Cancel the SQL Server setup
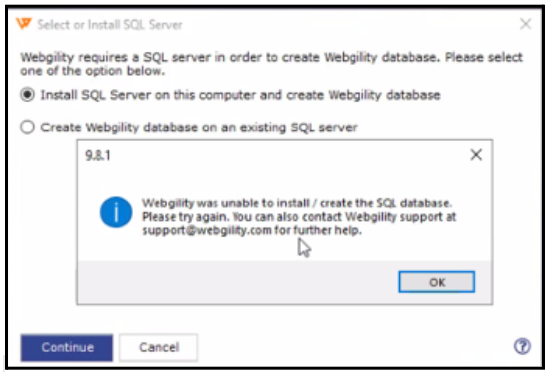 [159, 347]
